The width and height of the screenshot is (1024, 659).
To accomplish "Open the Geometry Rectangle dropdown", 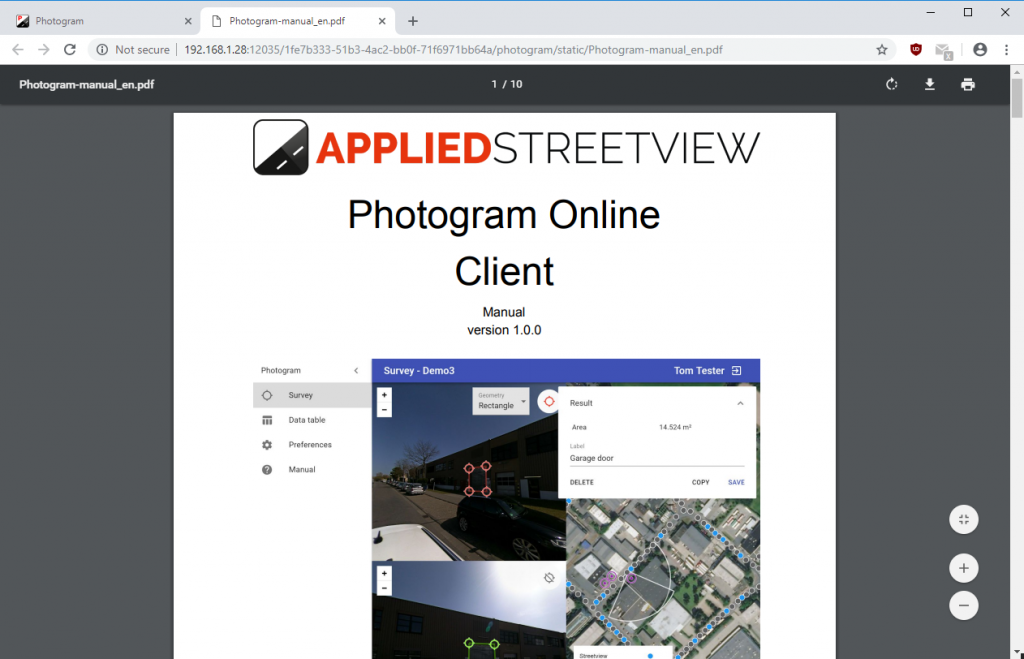I will (x=501, y=401).
